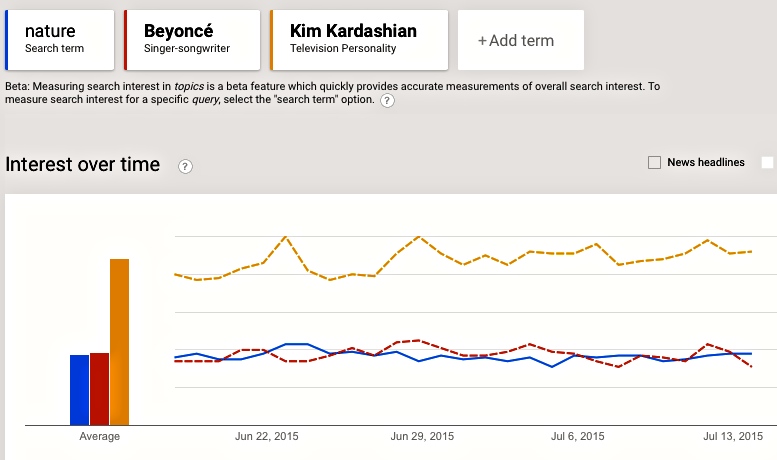Viewport: 777px width, 460px height.
Task: Click orange line's peak near Jun 22
Action: pos(286,237)
